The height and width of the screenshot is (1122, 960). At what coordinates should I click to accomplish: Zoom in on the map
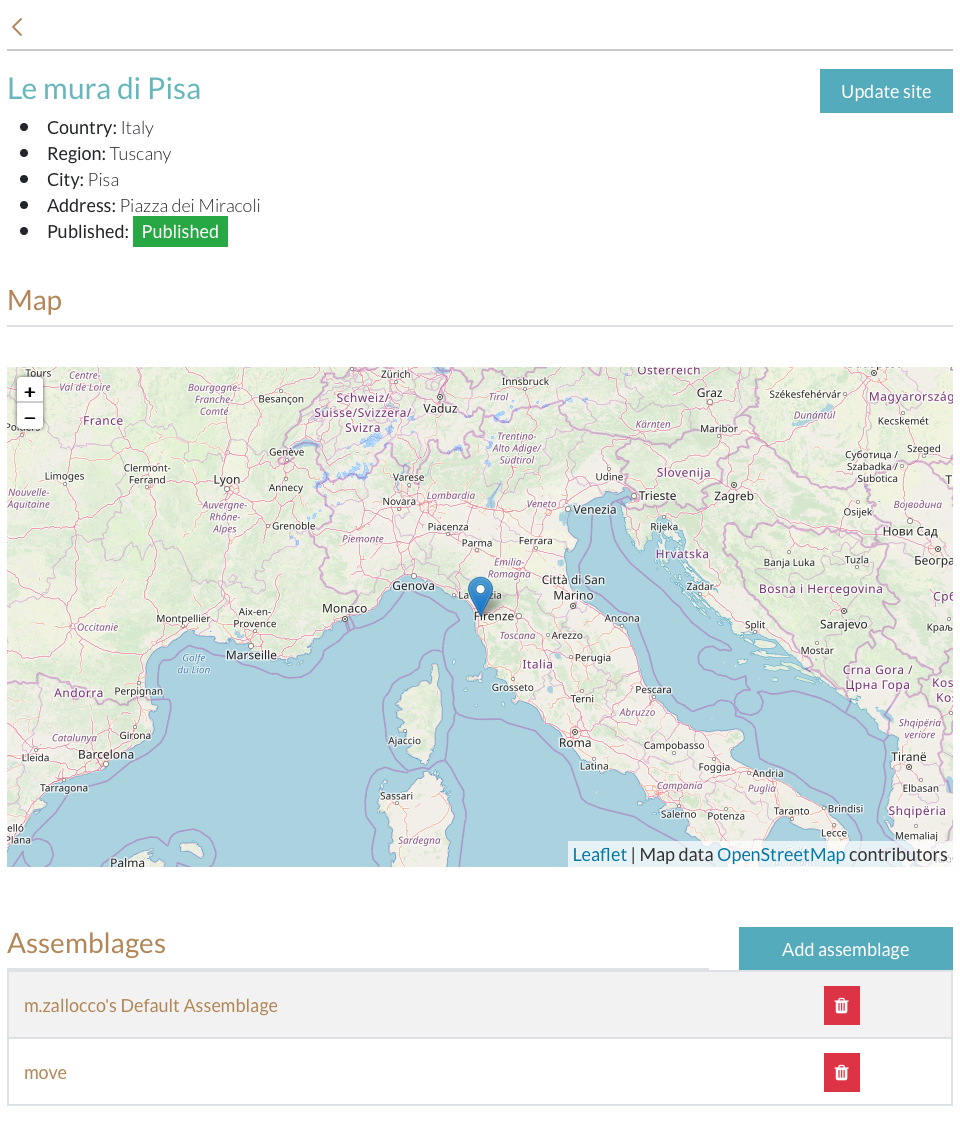coord(30,392)
